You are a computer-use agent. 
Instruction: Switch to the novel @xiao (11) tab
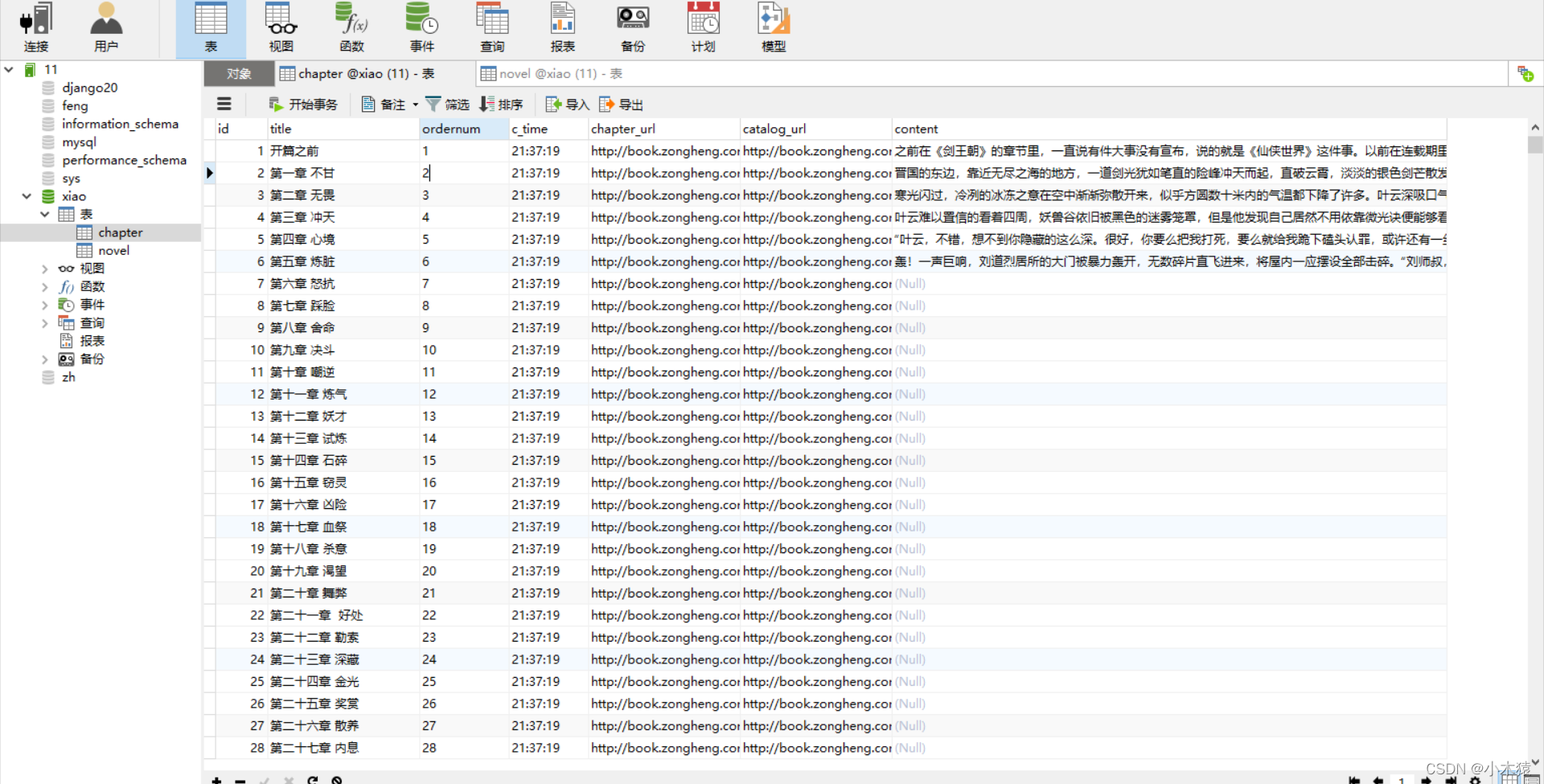pos(552,74)
